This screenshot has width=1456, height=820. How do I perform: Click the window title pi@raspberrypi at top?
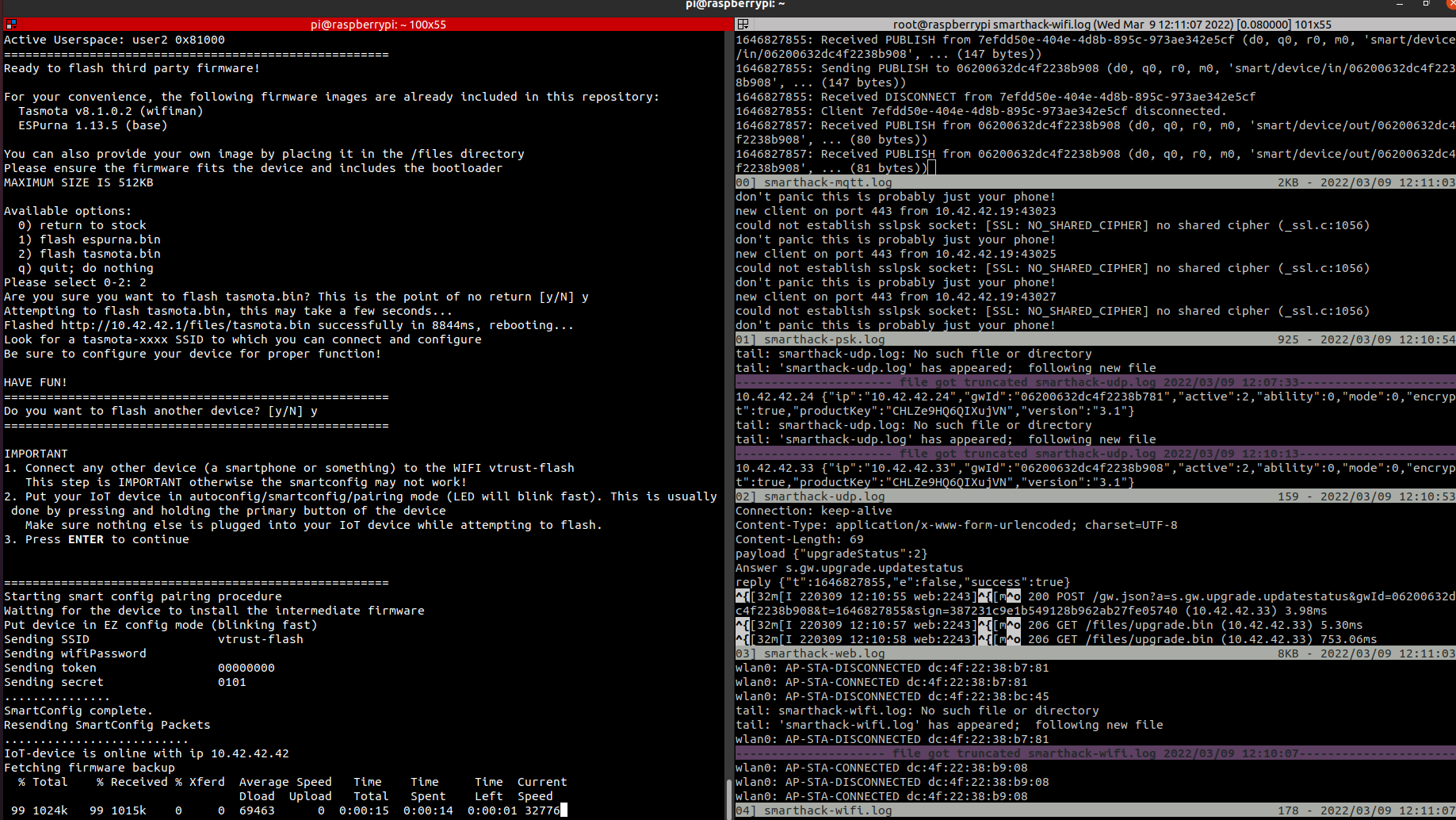(735, 5)
